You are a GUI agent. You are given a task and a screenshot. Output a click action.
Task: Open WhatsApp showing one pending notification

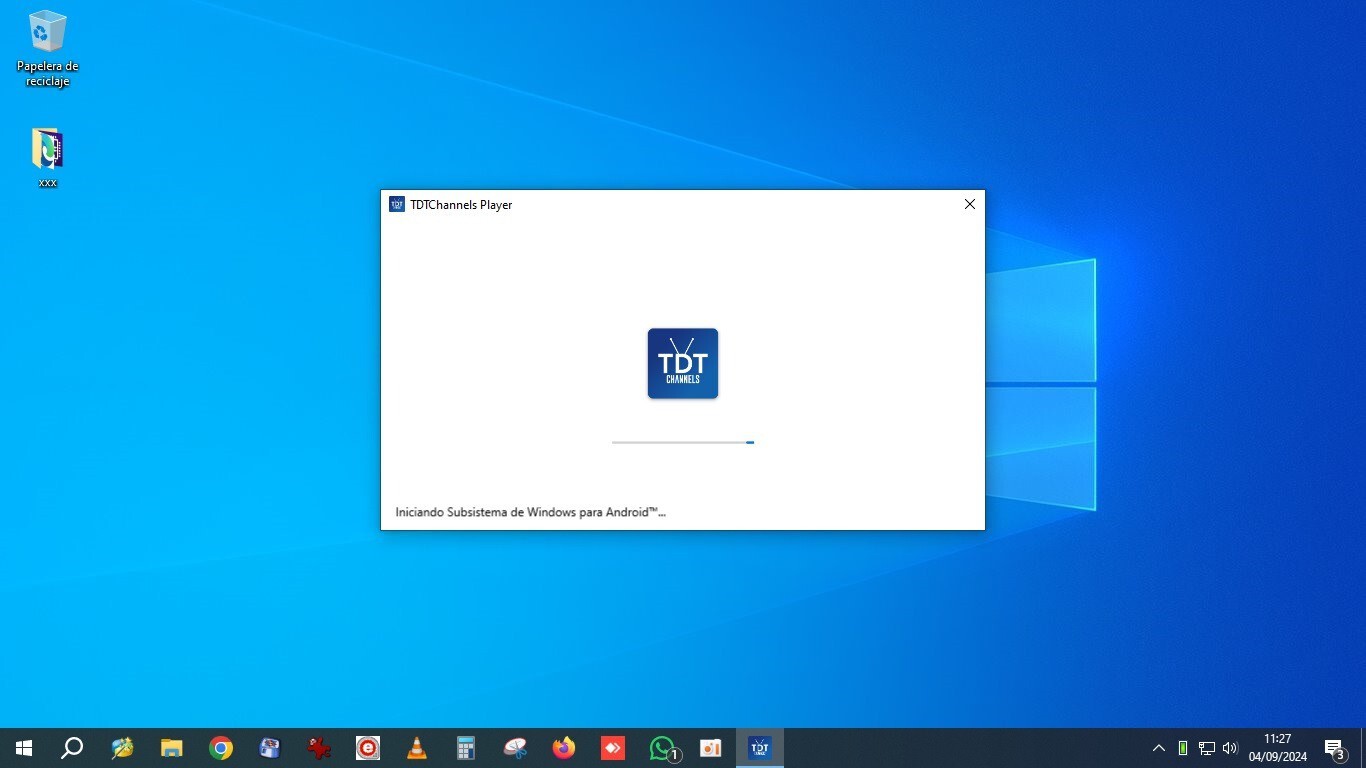click(x=661, y=747)
